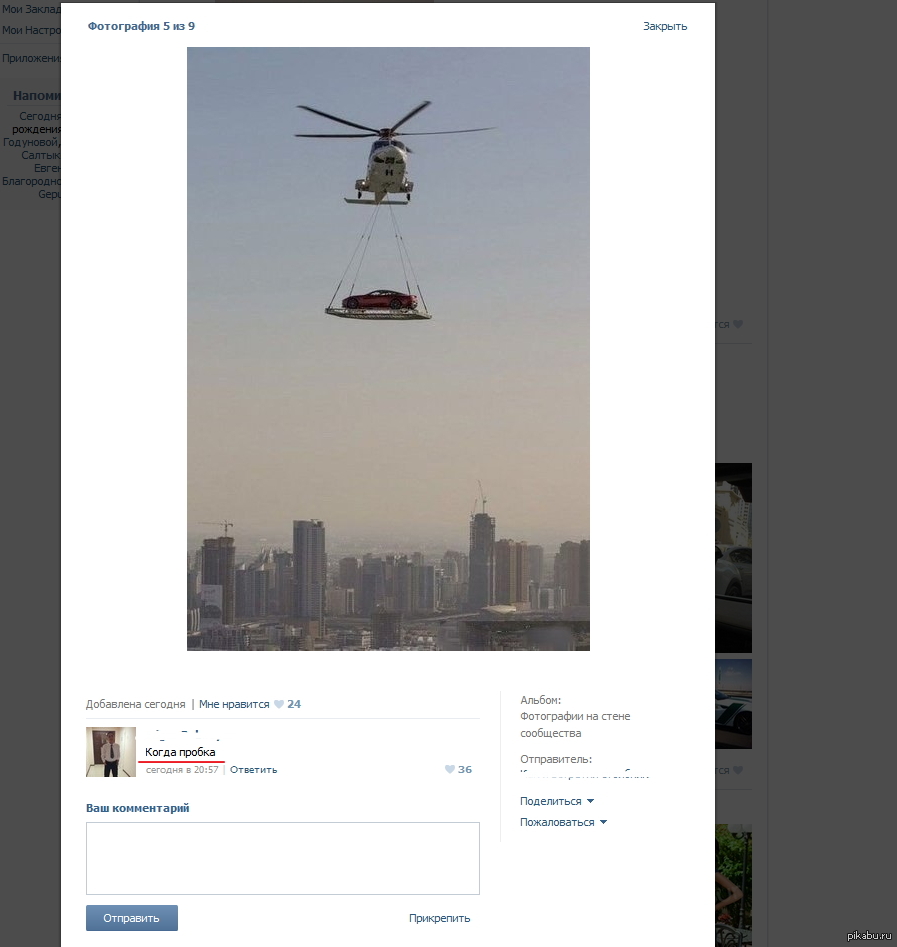This screenshot has height=947, width=897.
Task: Toggle Мне нравится on the photo
Action: (x=234, y=704)
